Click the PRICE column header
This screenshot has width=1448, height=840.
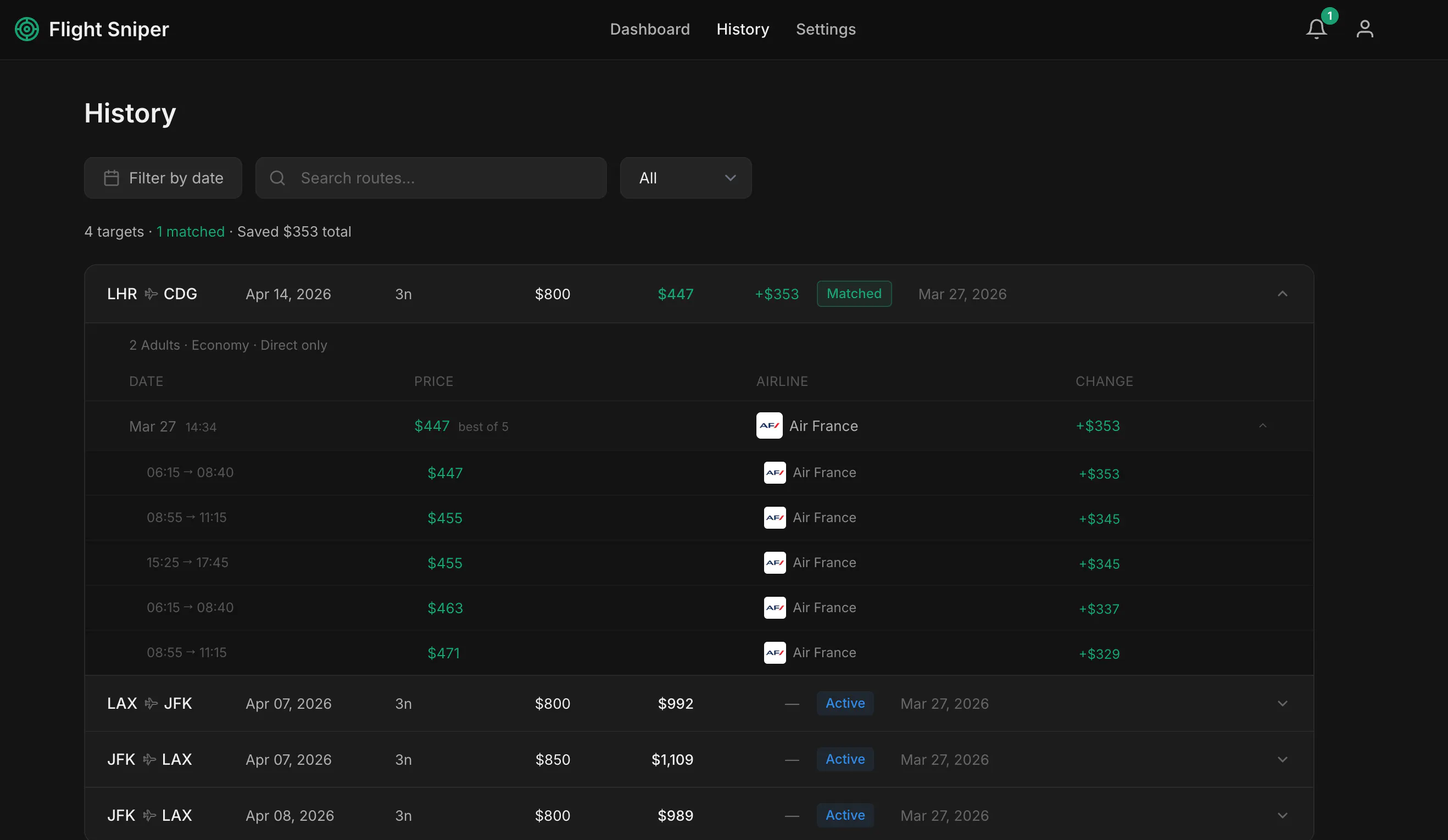tap(433, 381)
